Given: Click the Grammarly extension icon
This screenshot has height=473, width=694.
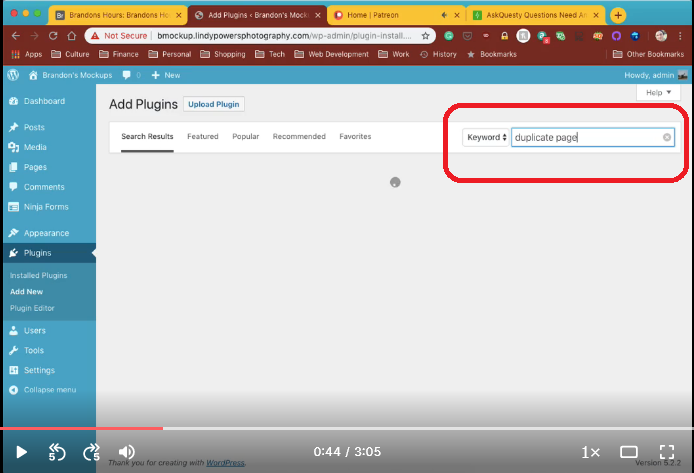Looking at the screenshot, I should tap(449, 36).
